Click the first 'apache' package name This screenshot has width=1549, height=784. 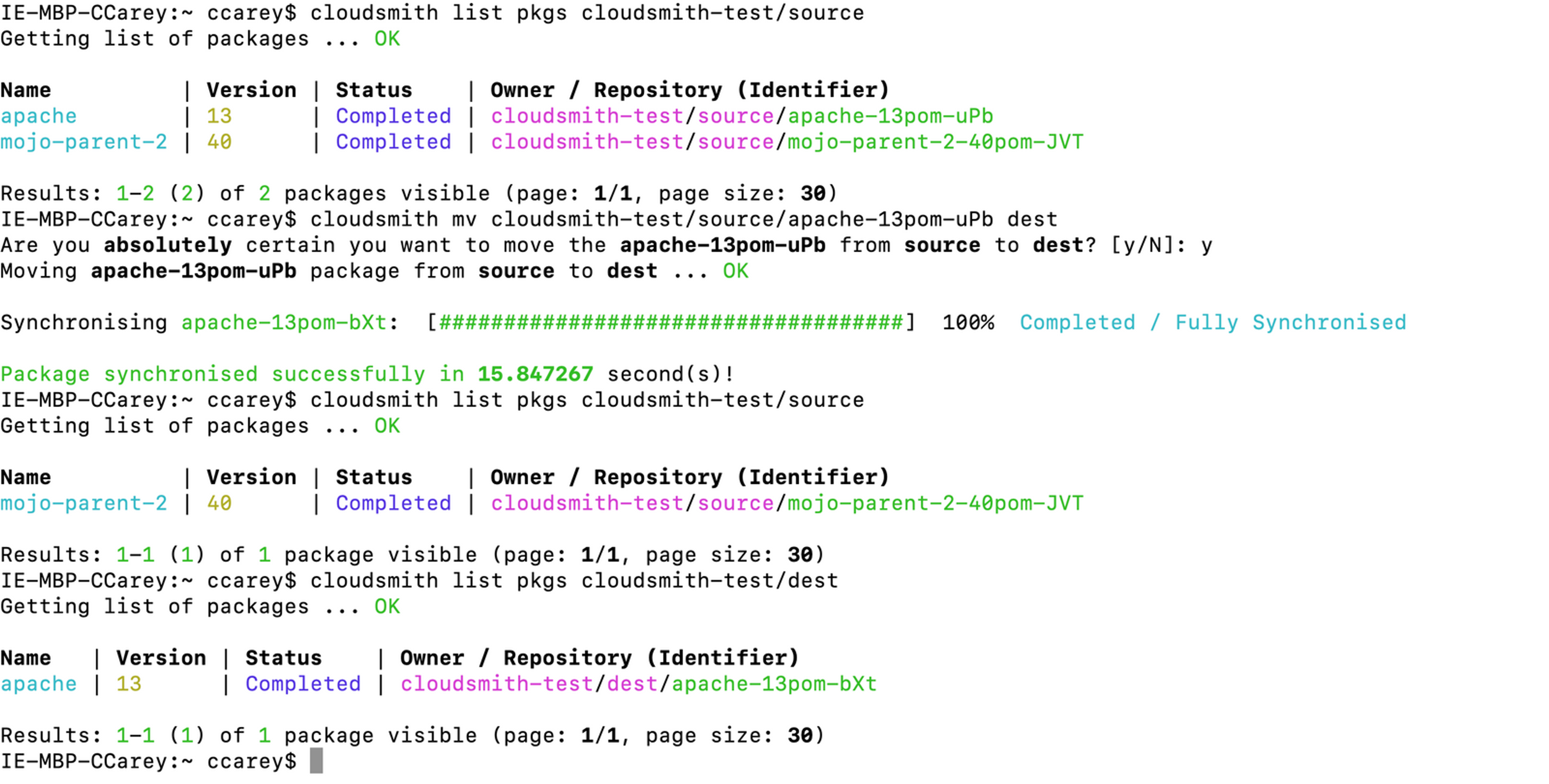(39, 116)
